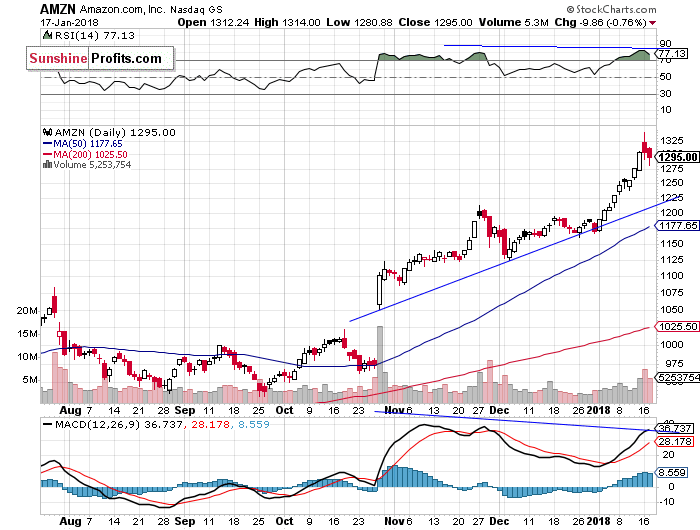Click the Sep label under the price chart
This screenshot has width=700, height=530.
click(x=185, y=410)
